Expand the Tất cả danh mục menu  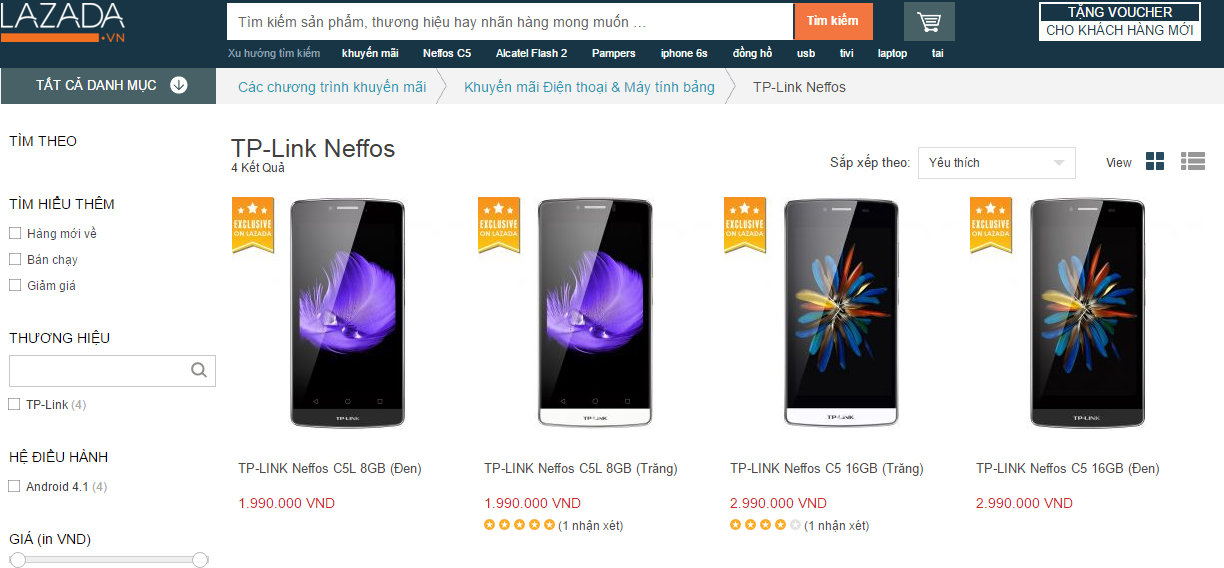point(96,85)
